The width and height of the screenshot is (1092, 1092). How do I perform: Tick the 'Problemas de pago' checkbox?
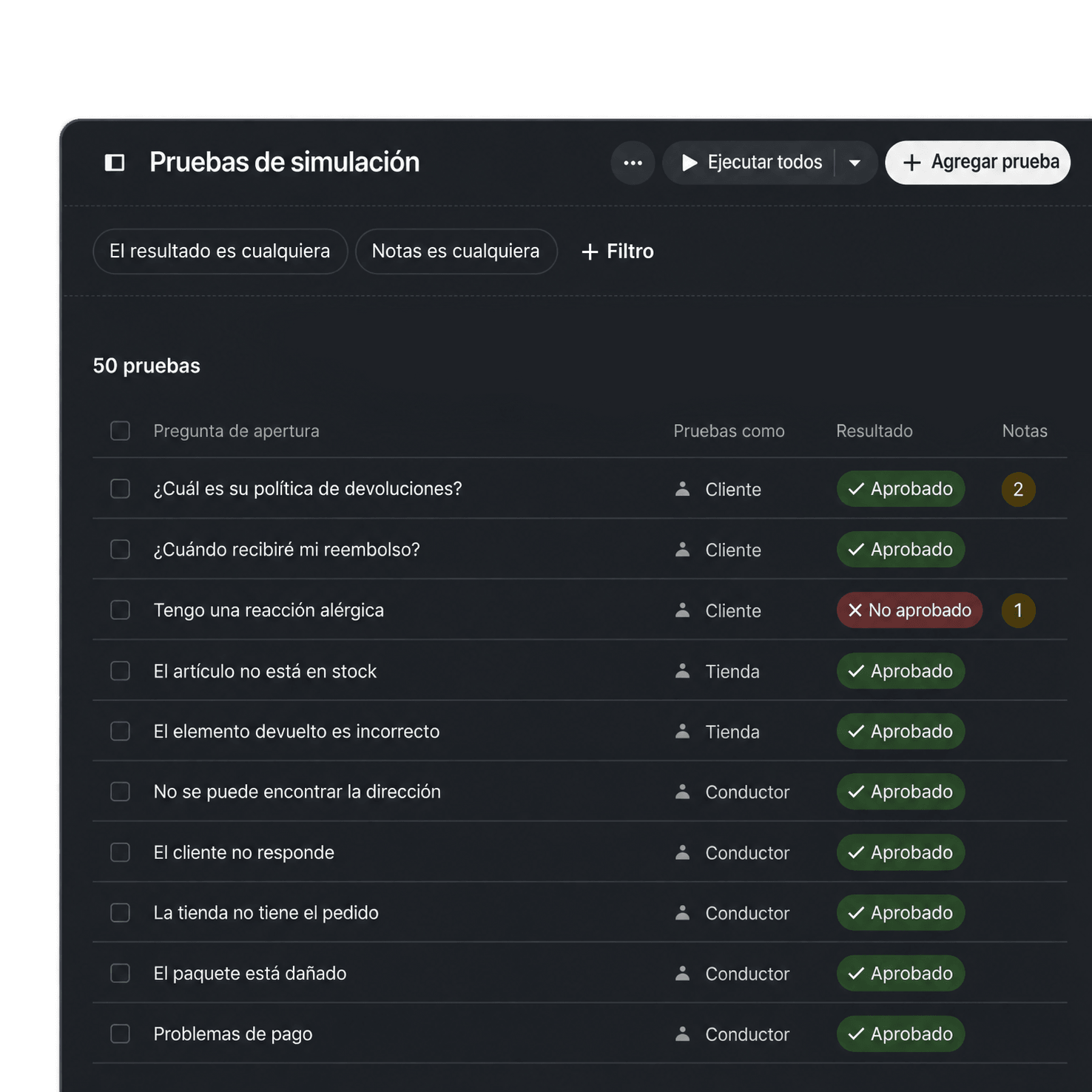(120, 1034)
